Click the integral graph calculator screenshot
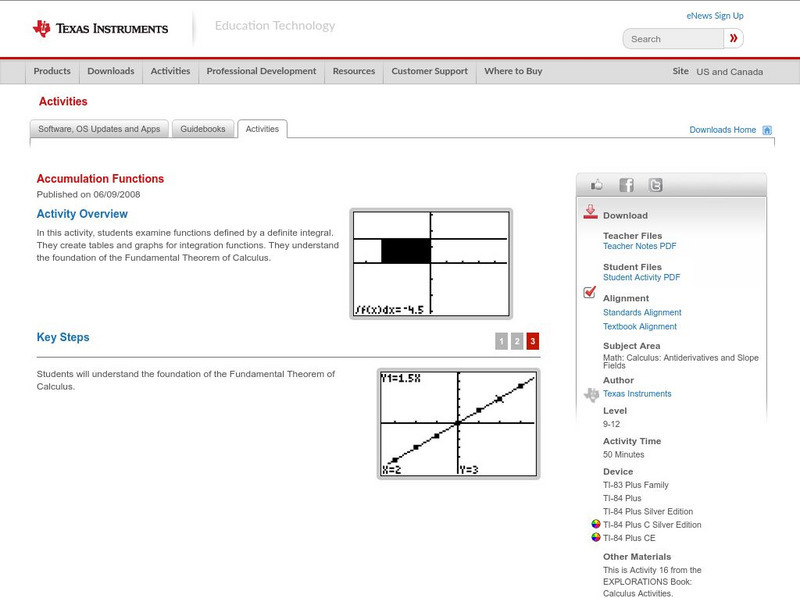 pos(431,264)
